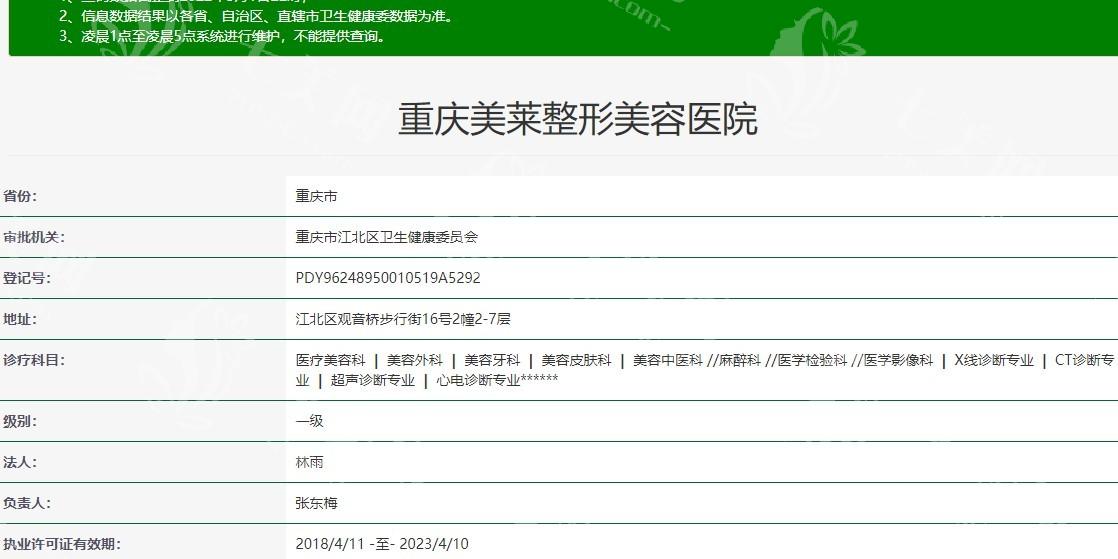The image size is (1118, 559).
Task: Click 心电诊断专业 in the departments list
Action: (478, 380)
